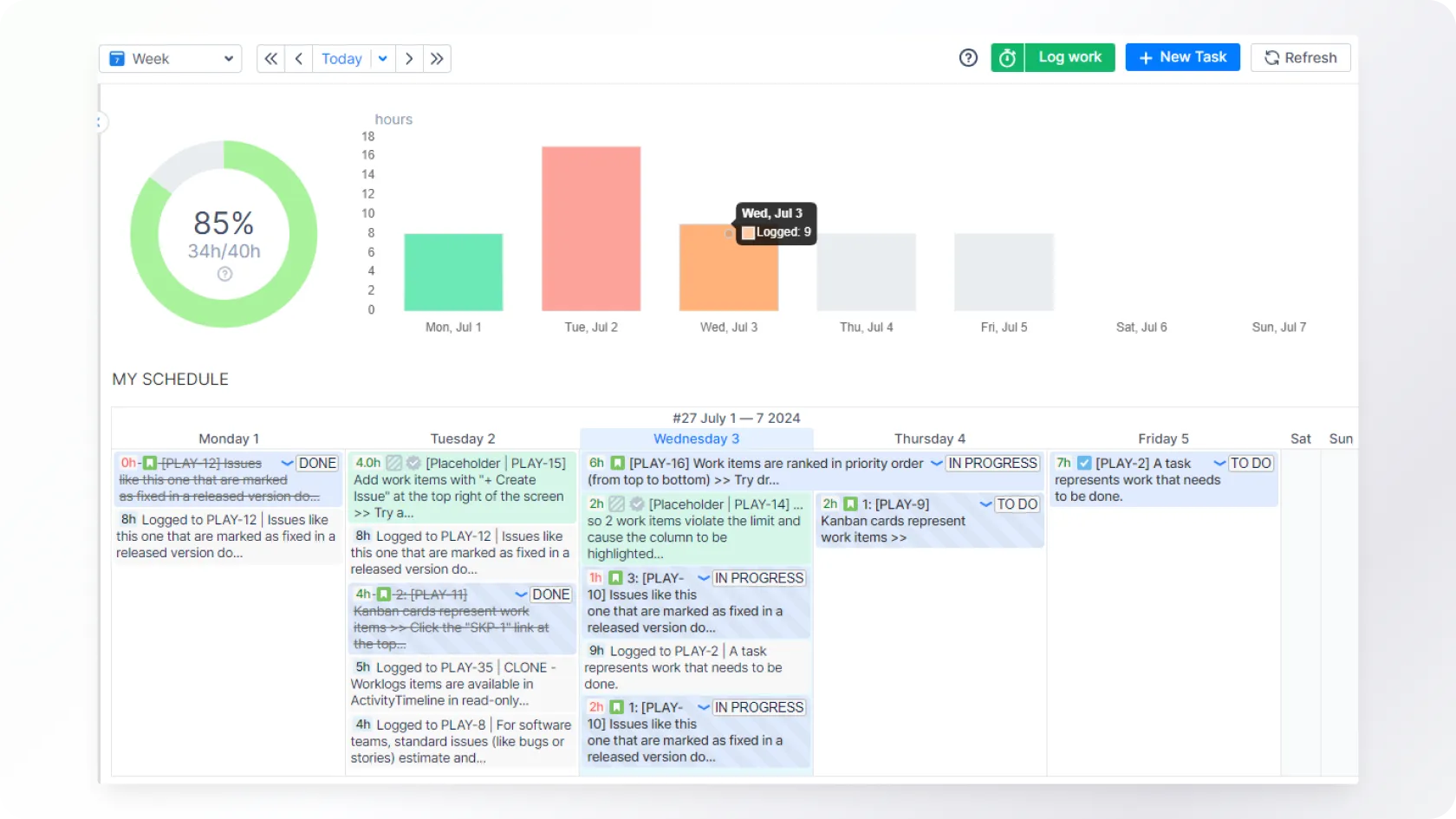Image resolution: width=1456 pixels, height=819 pixels.
Task: Click info icon under 34h/40h
Action: point(224,274)
